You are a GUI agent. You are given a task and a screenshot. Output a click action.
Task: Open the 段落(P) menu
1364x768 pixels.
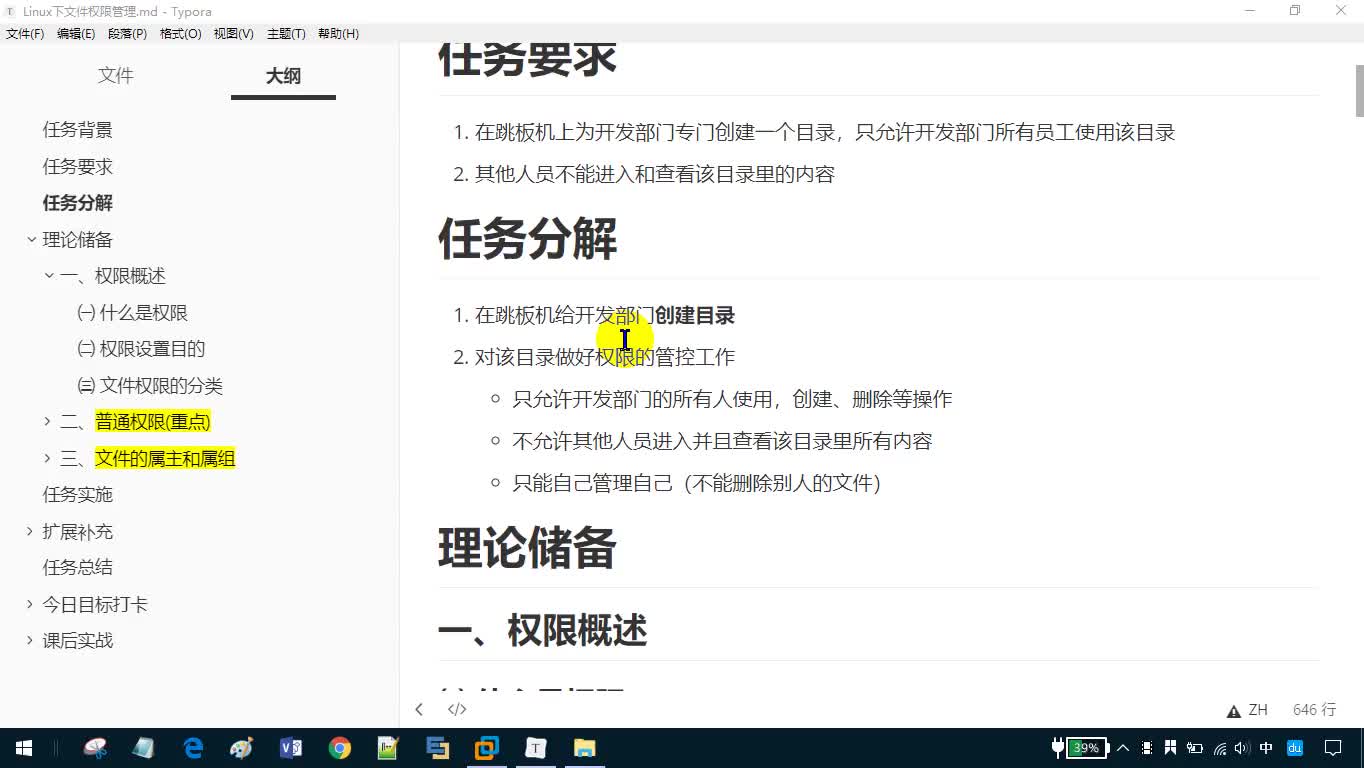point(127,34)
